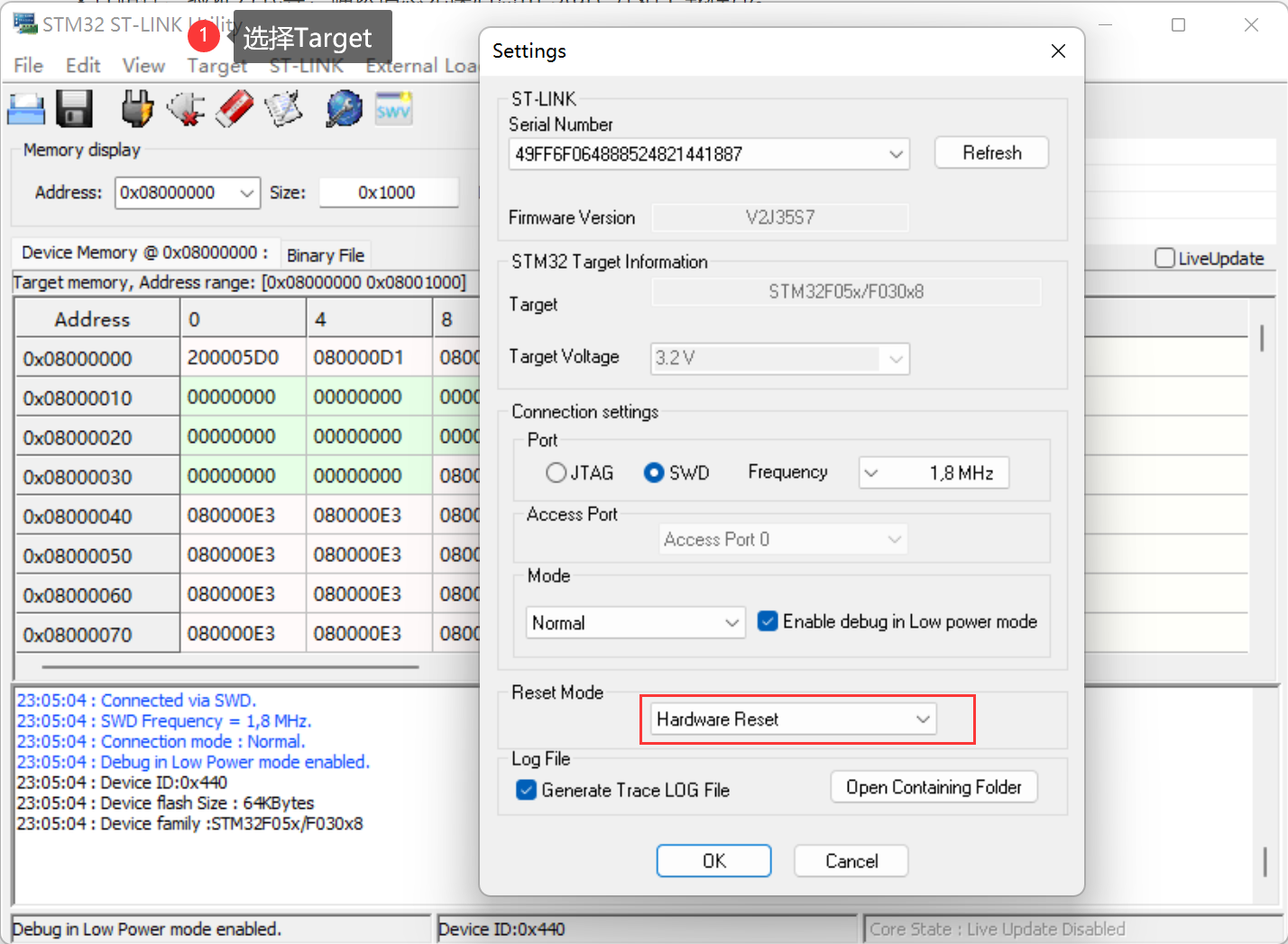
Task: Click the Open file toolbar icon
Action: point(26,110)
